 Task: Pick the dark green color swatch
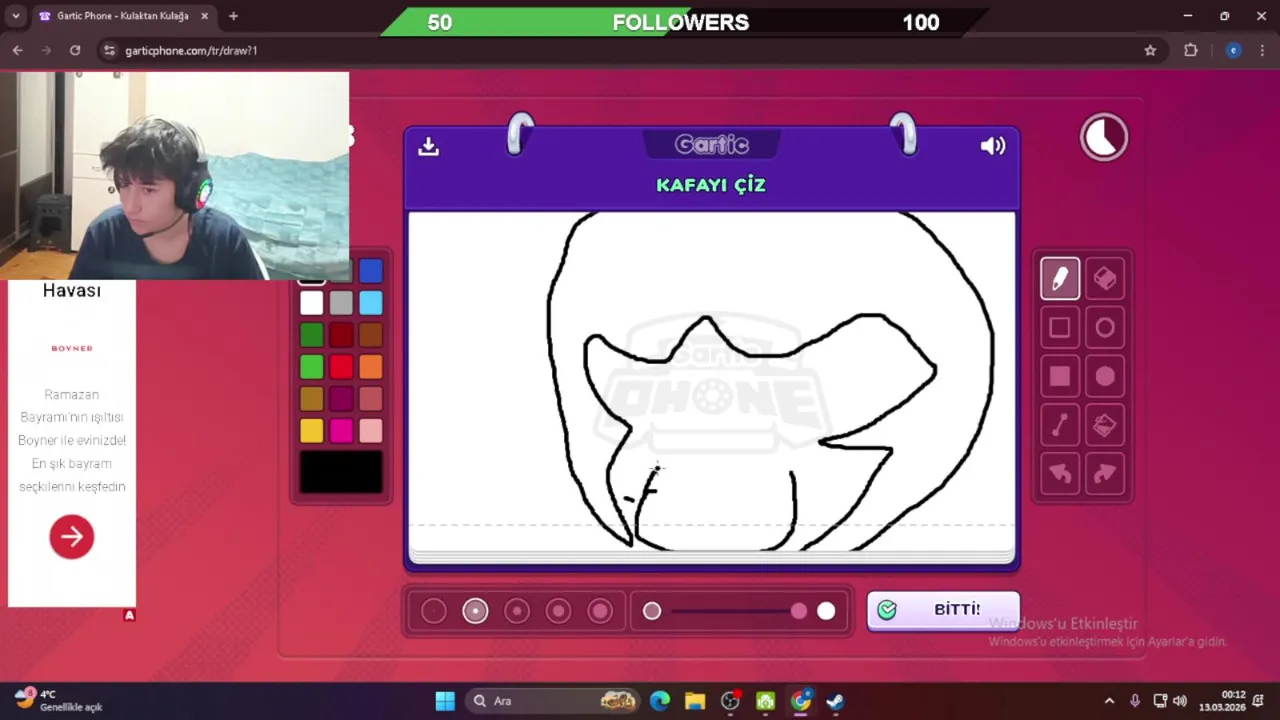312,335
